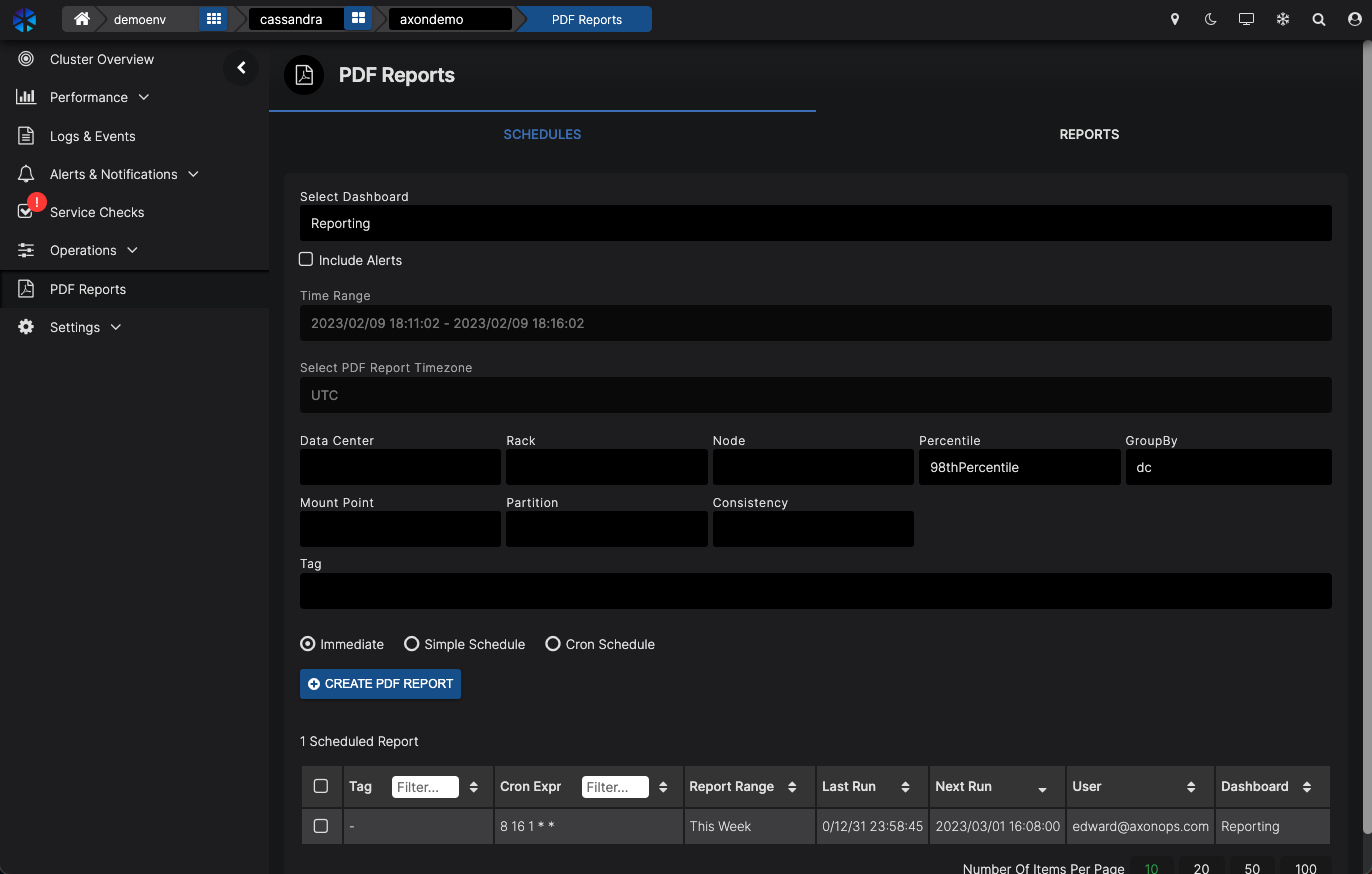Click the home icon in breadcrumb
The image size is (1372, 874).
[x=82, y=19]
